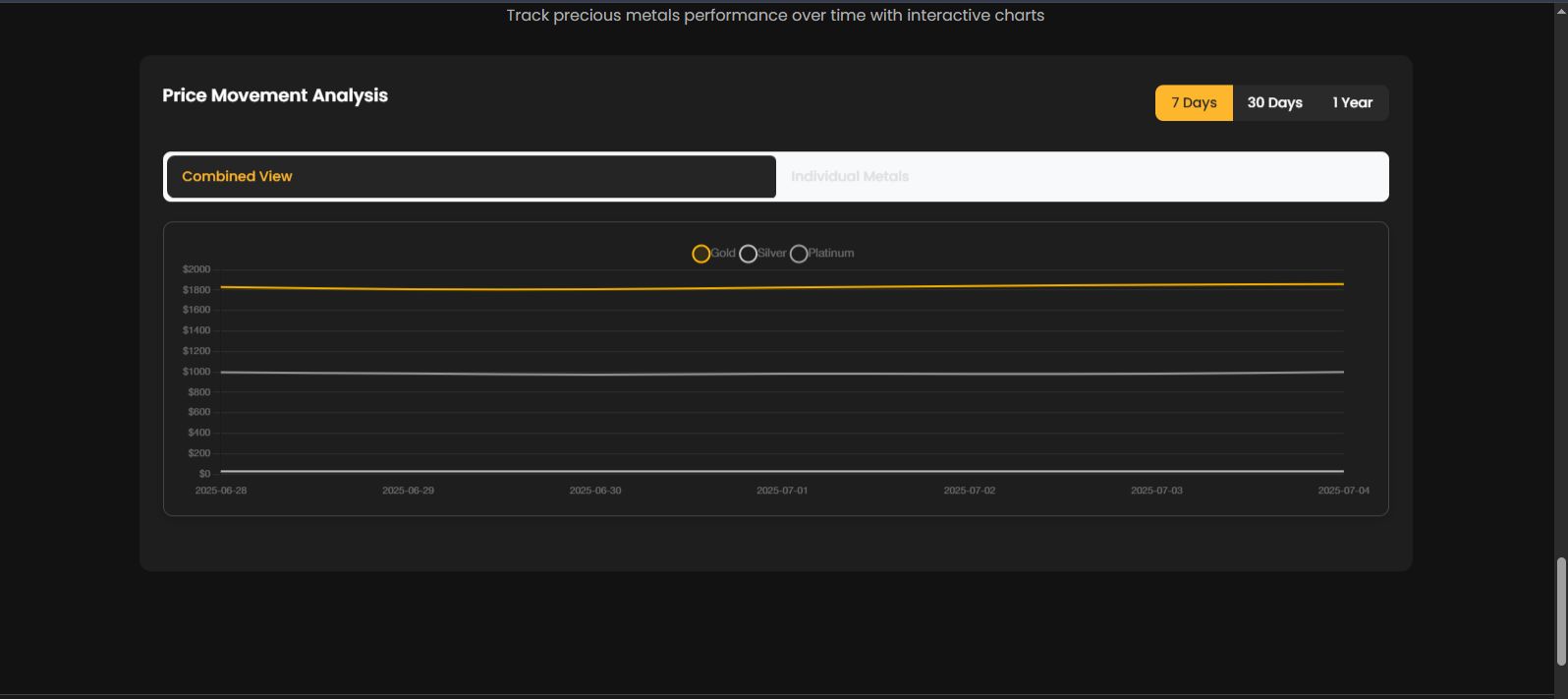The width and height of the screenshot is (1568, 699).
Task: Click the 2025-06-28 x-axis date label
Action: (221, 491)
